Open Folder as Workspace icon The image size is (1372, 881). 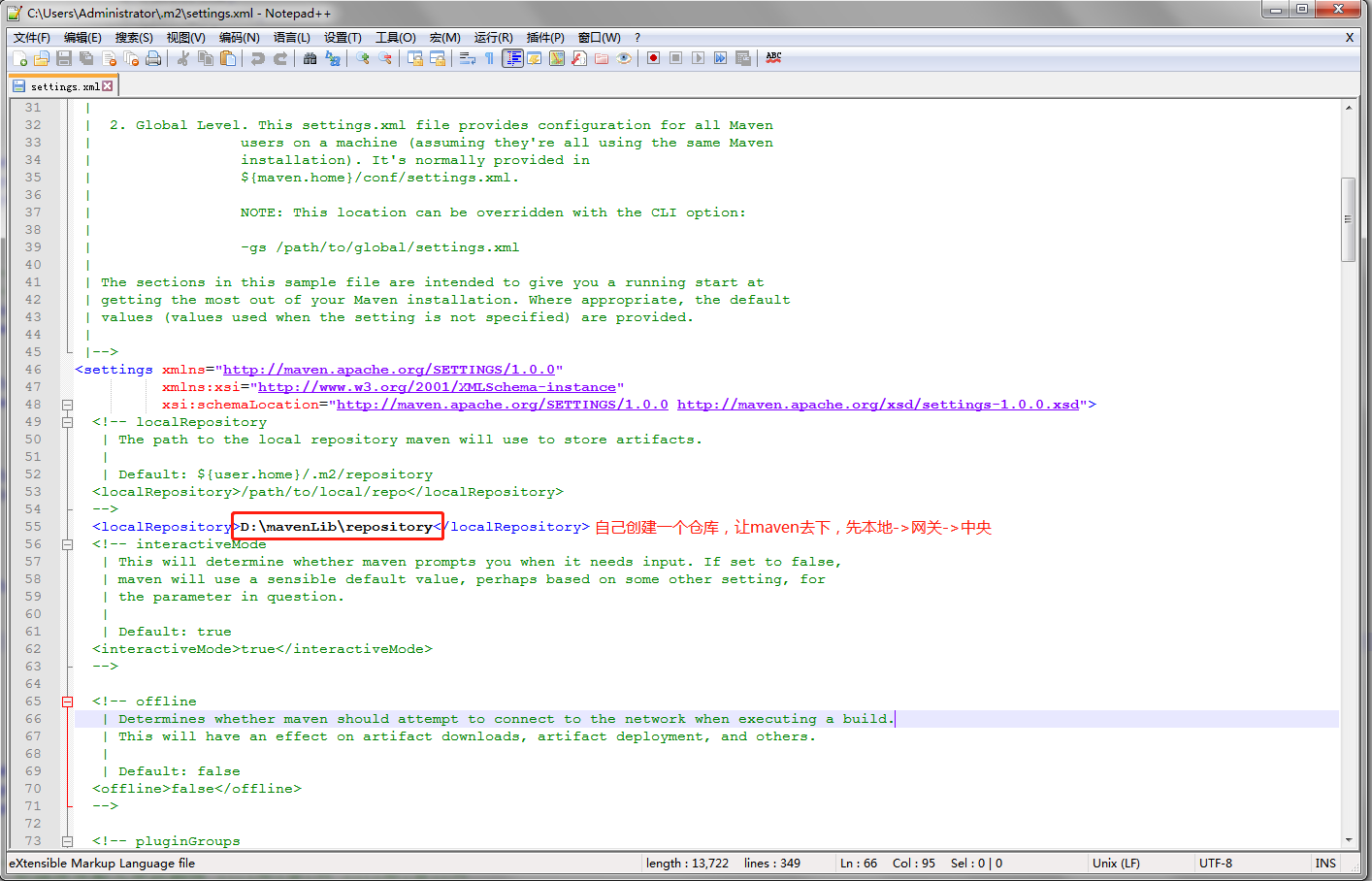[602, 58]
